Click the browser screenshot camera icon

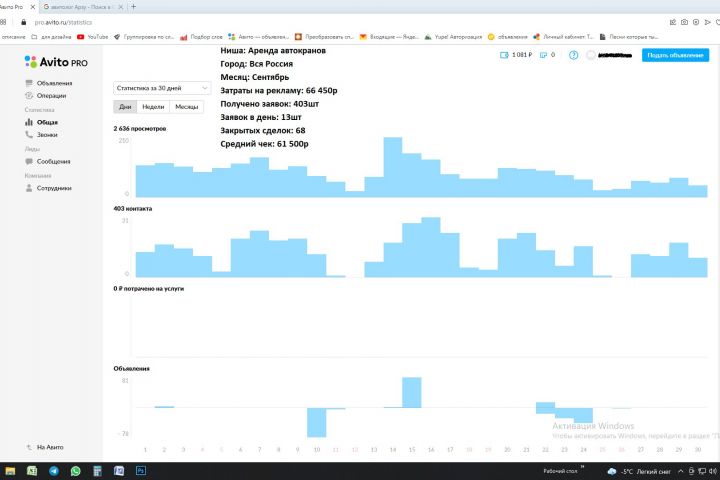(x=684, y=22)
